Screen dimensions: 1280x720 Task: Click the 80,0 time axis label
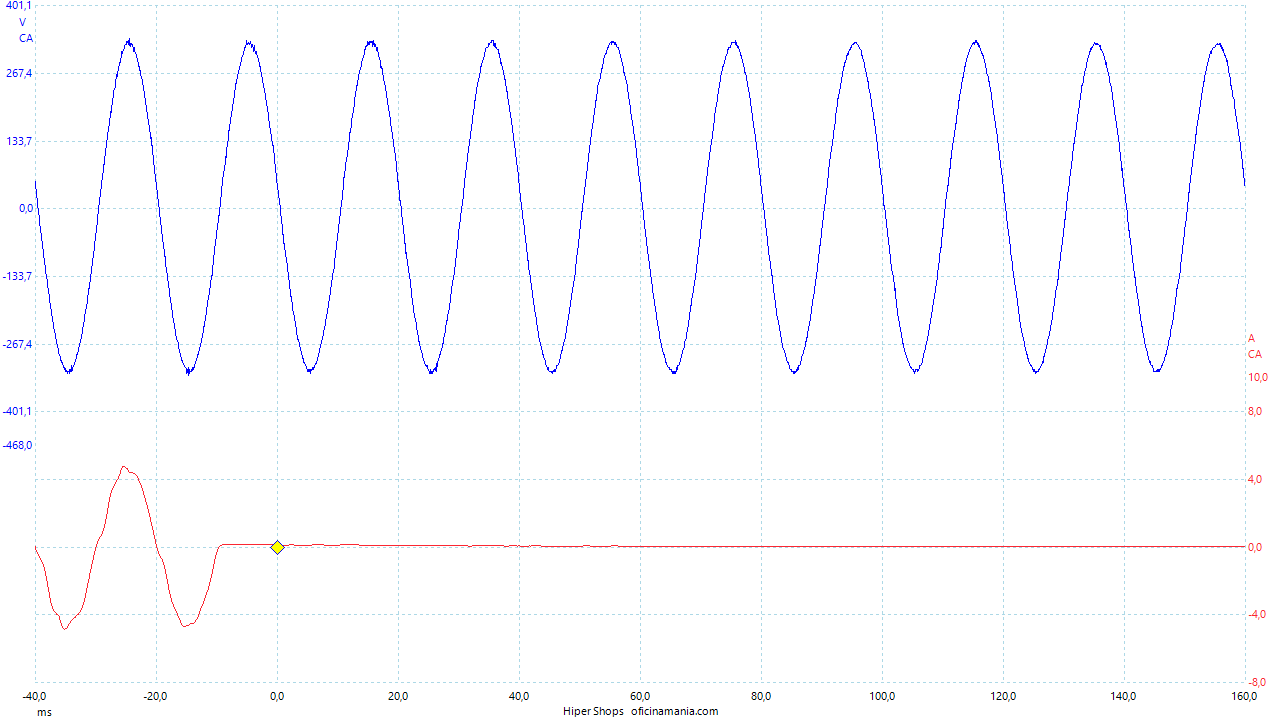(x=761, y=697)
